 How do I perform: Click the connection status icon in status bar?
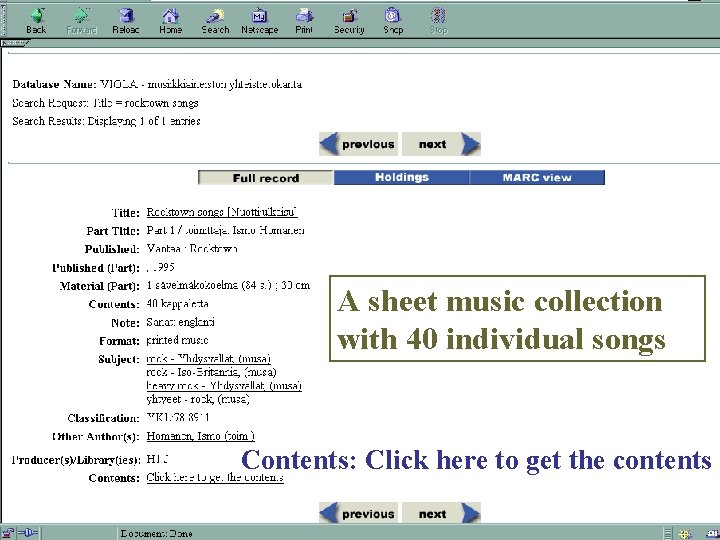tap(28, 534)
